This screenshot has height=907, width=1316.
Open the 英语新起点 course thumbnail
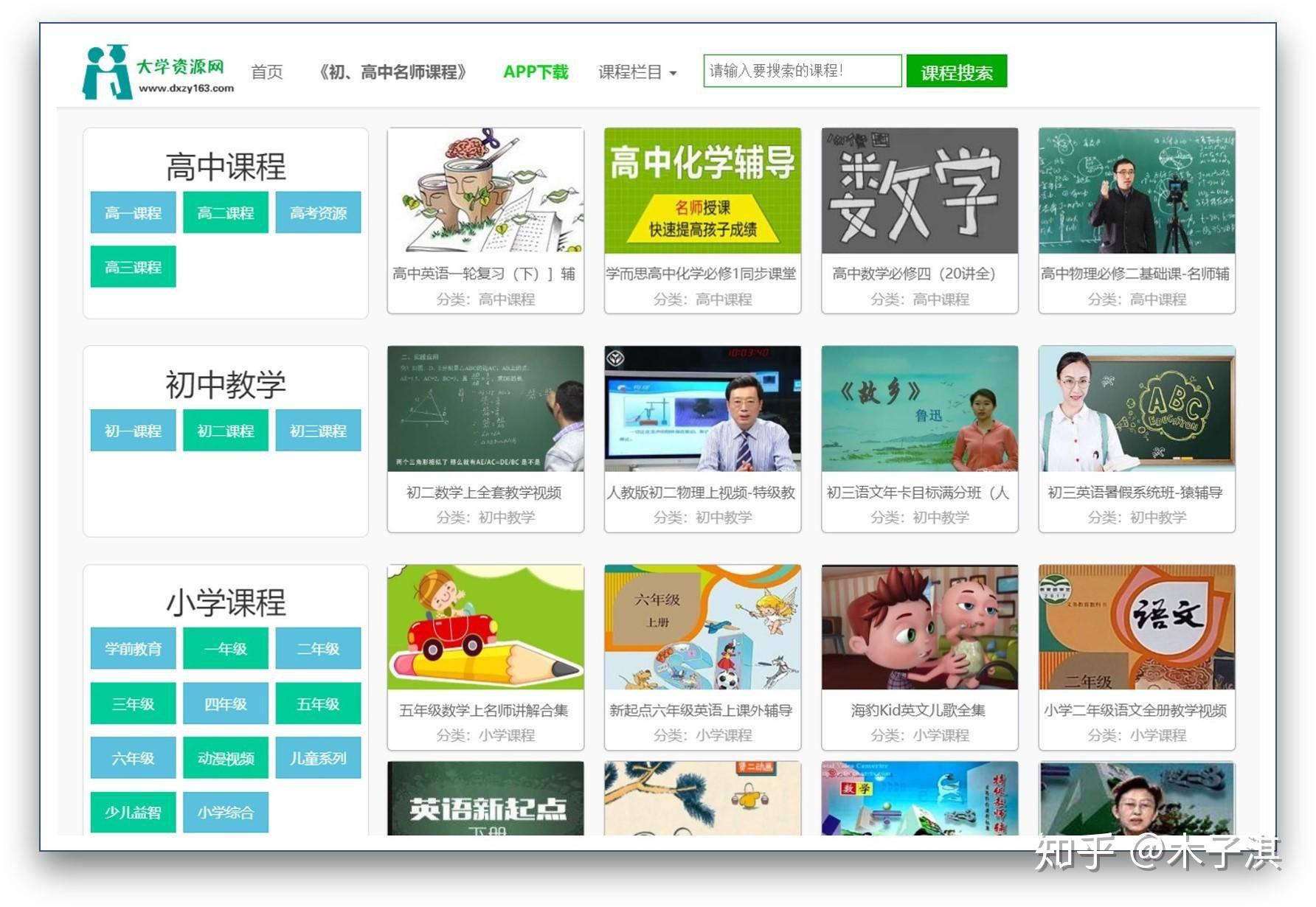tap(485, 799)
